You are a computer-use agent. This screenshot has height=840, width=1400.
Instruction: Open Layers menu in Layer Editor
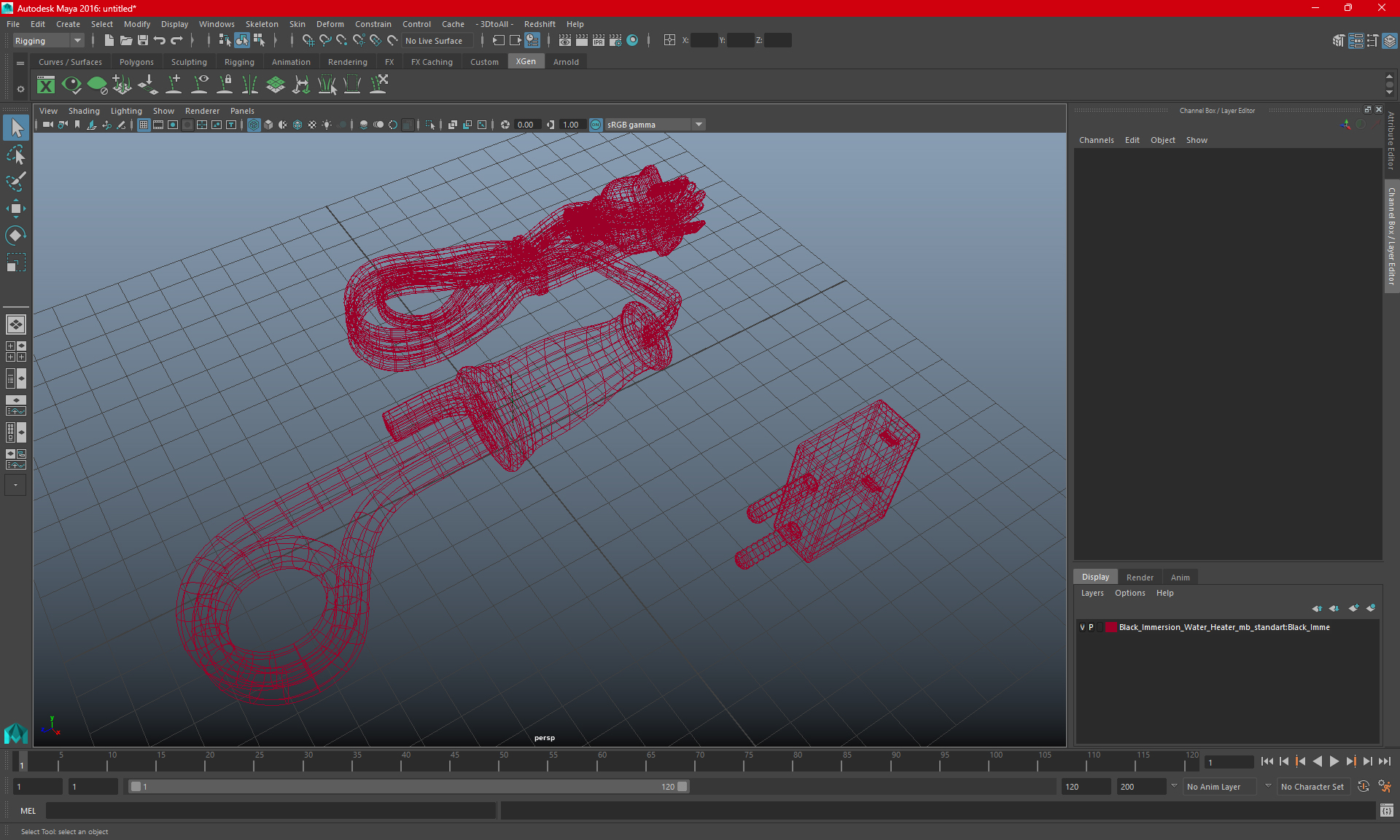coord(1092,593)
